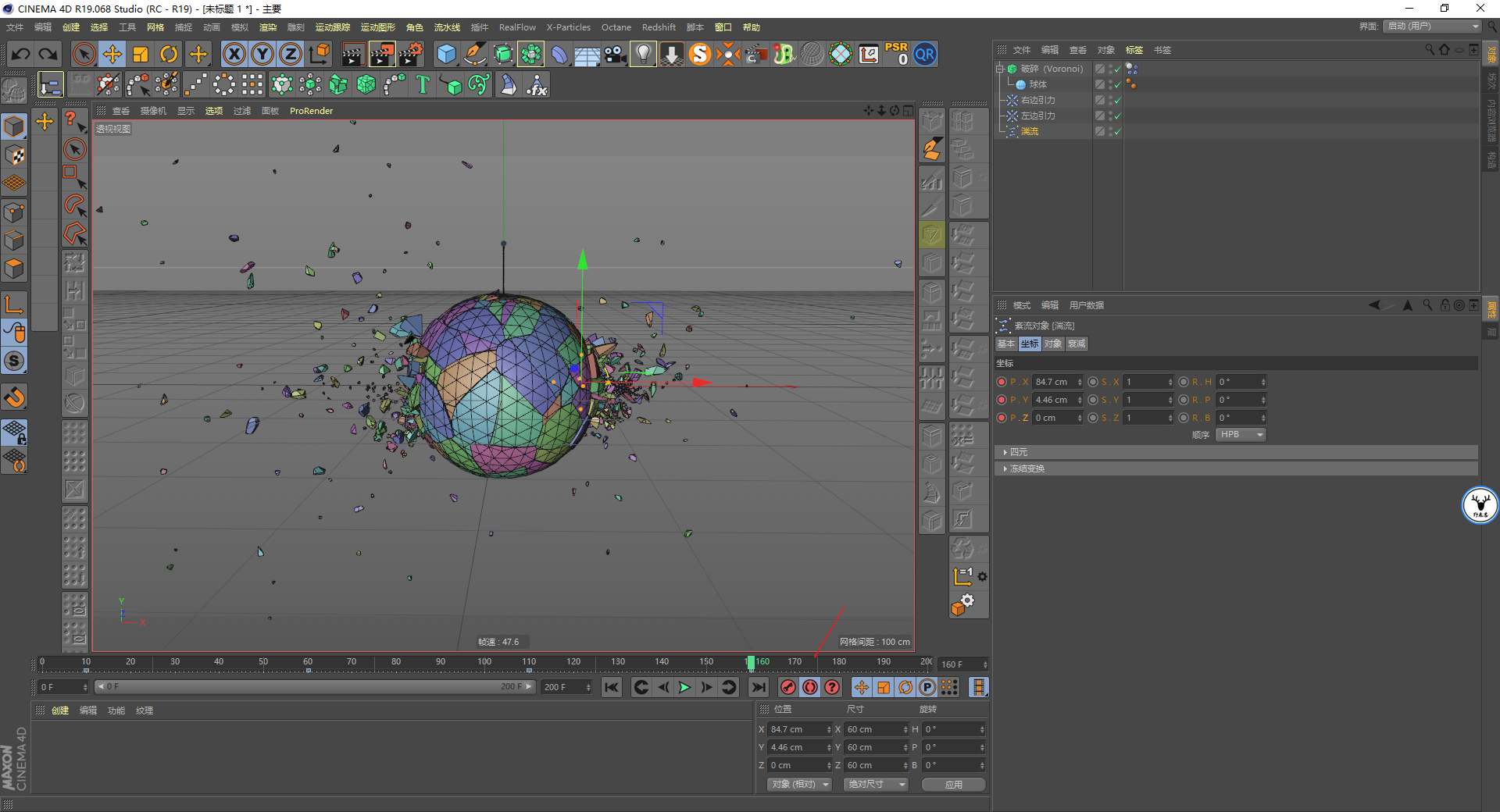Click the Record Active Objects red button
Screen dimensions: 1500x812
788,687
